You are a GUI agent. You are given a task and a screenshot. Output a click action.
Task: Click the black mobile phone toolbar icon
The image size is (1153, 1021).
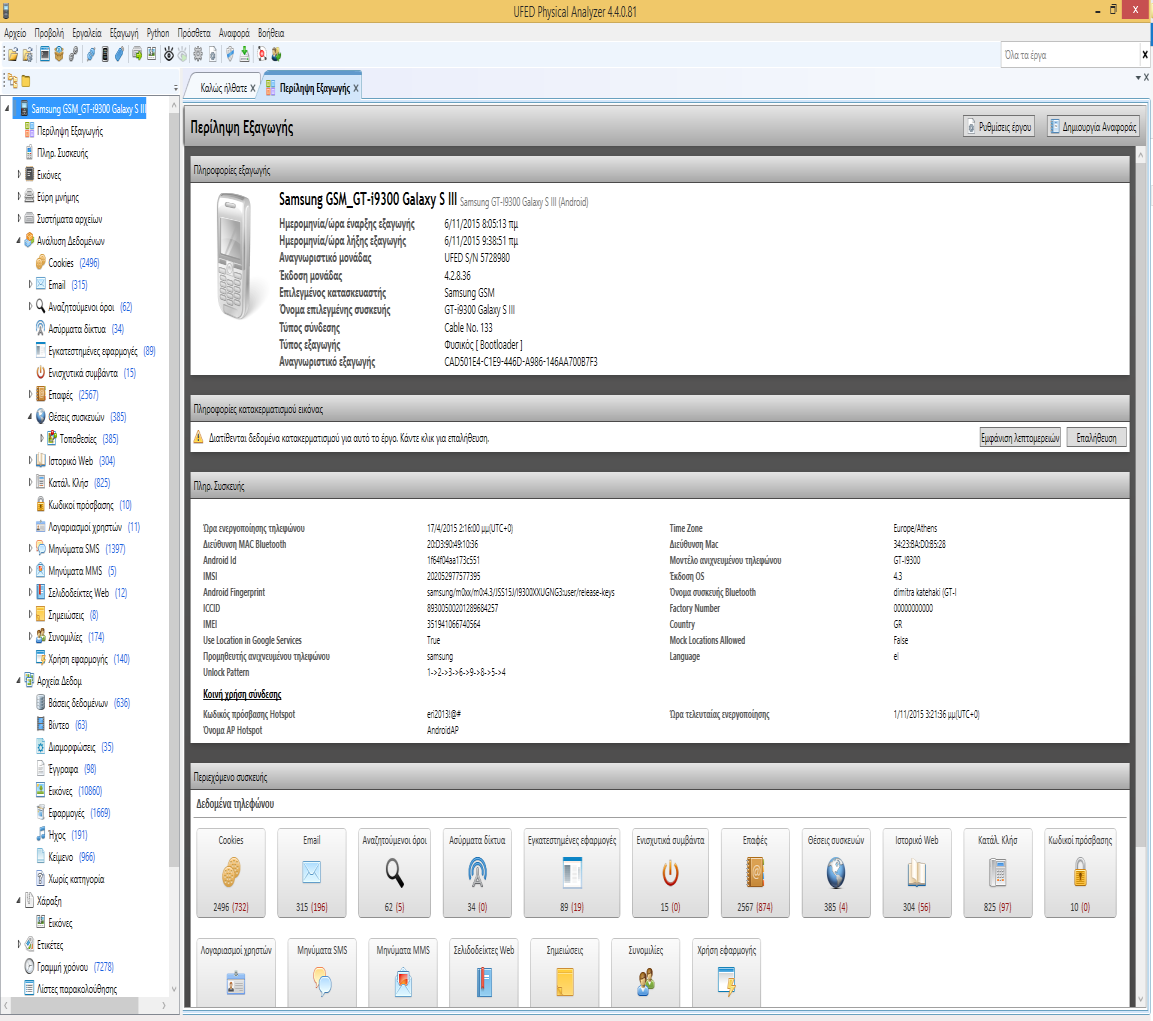tap(105, 54)
